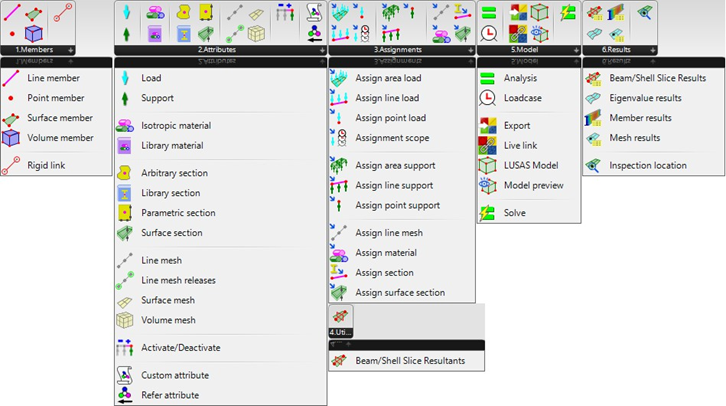Viewport: 726px width, 406px height.
Task: Click Beam/Shell Slice Resultants item
Action: point(410,361)
